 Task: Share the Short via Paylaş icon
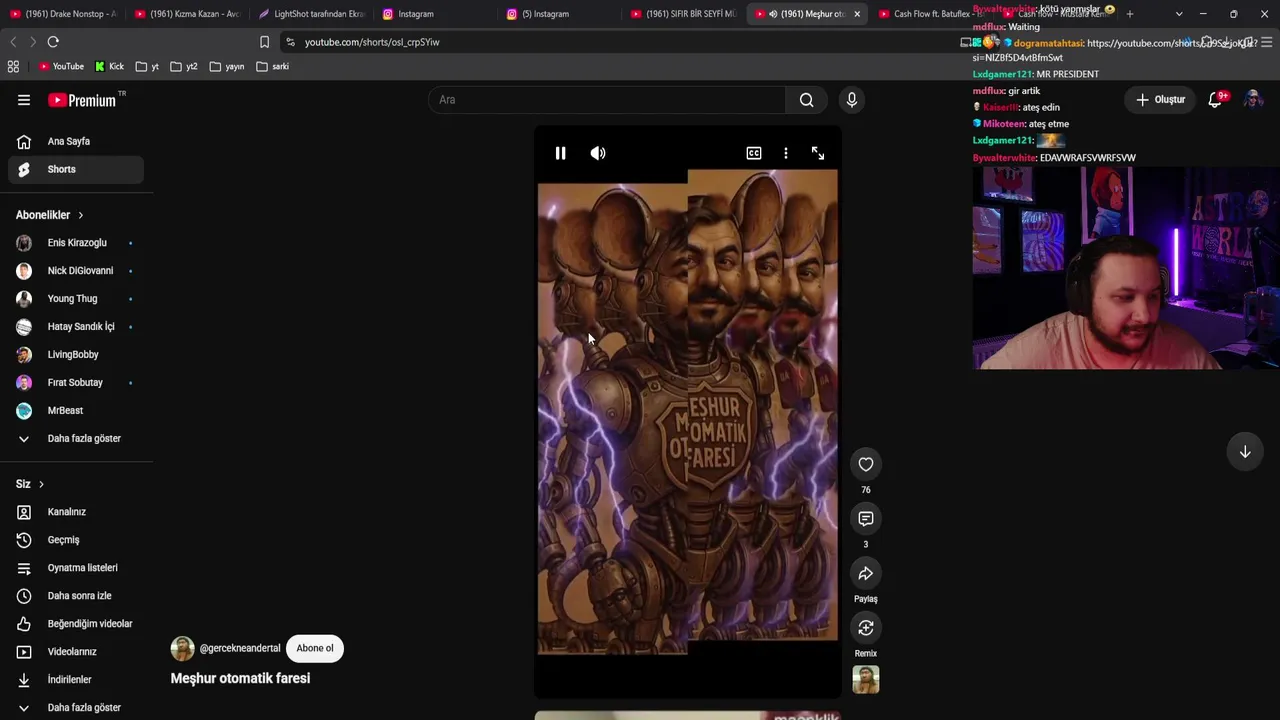[866, 573]
